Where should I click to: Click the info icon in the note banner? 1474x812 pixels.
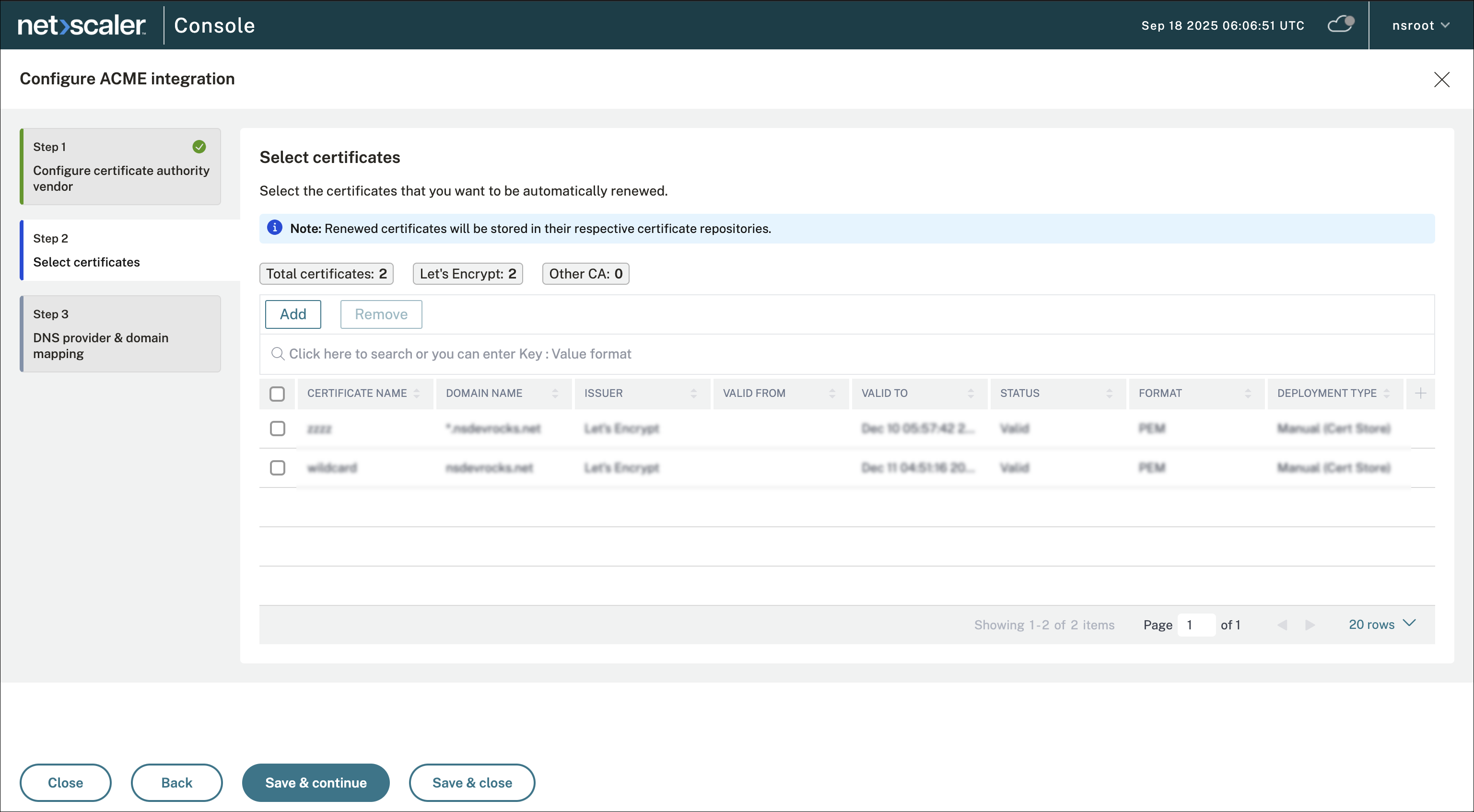(x=275, y=228)
